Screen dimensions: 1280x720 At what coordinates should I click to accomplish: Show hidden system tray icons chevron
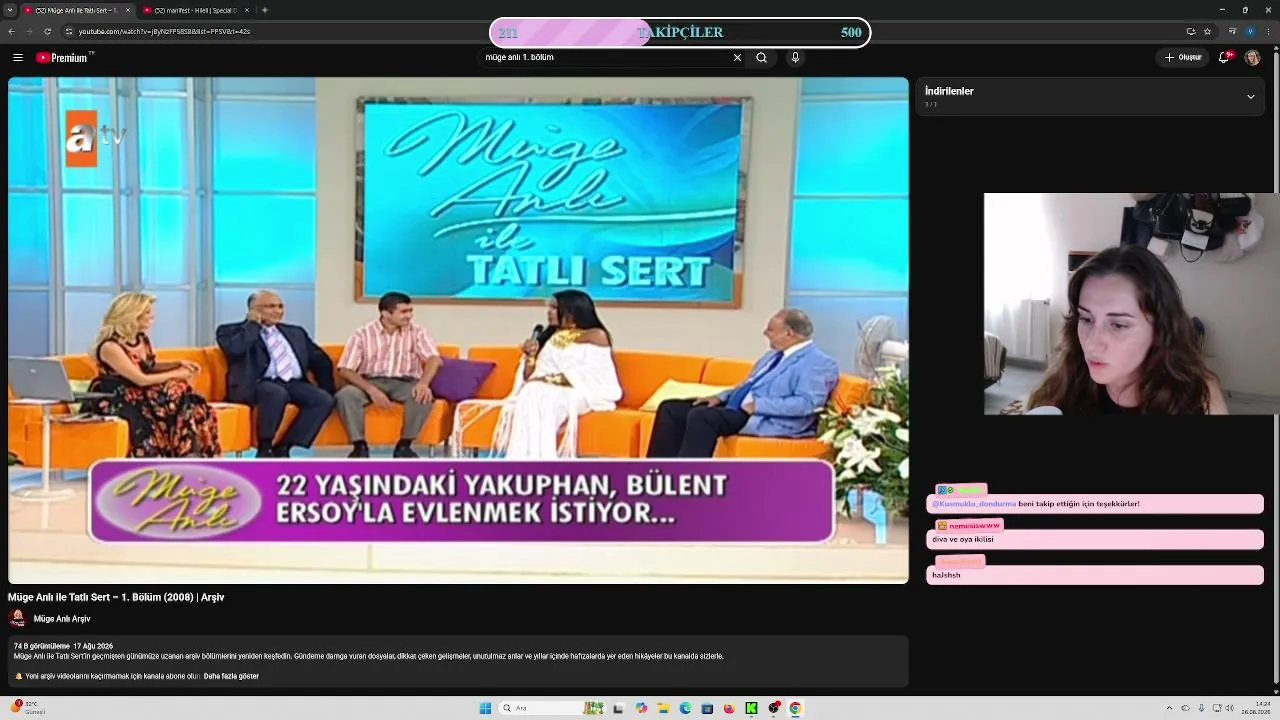pos(1171,708)
